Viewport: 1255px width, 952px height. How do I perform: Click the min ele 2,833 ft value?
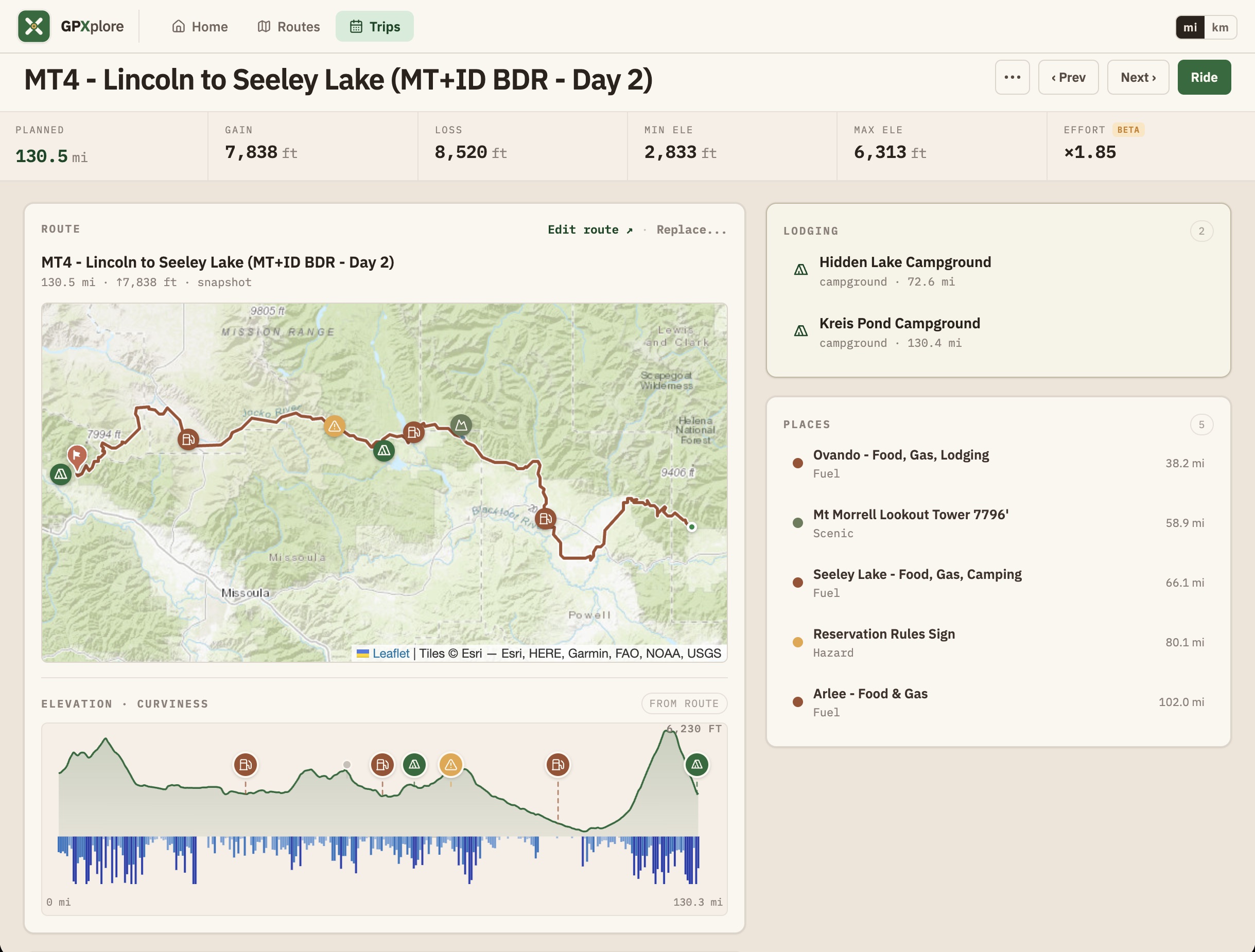coord(681,152)
